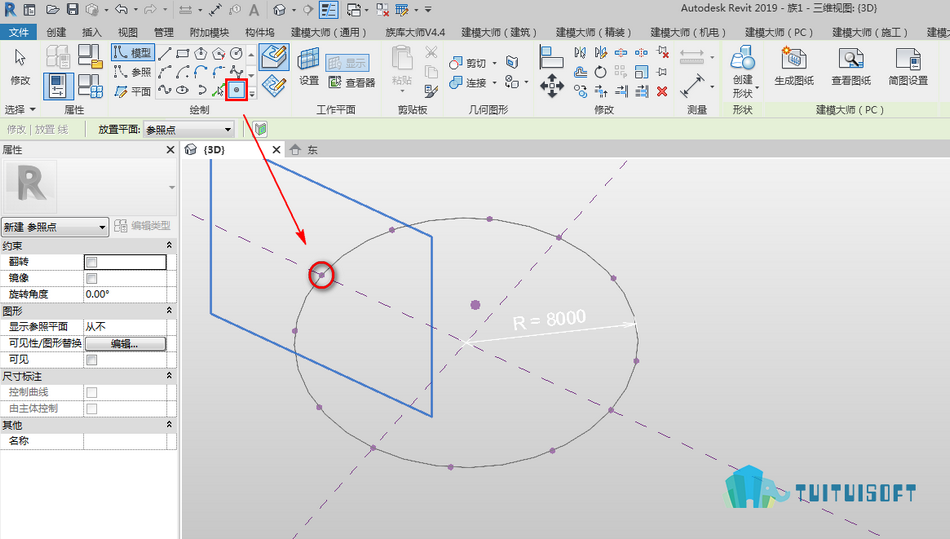Click the 模型 line button
Screen dimensions: 950x539
point(133,53)
